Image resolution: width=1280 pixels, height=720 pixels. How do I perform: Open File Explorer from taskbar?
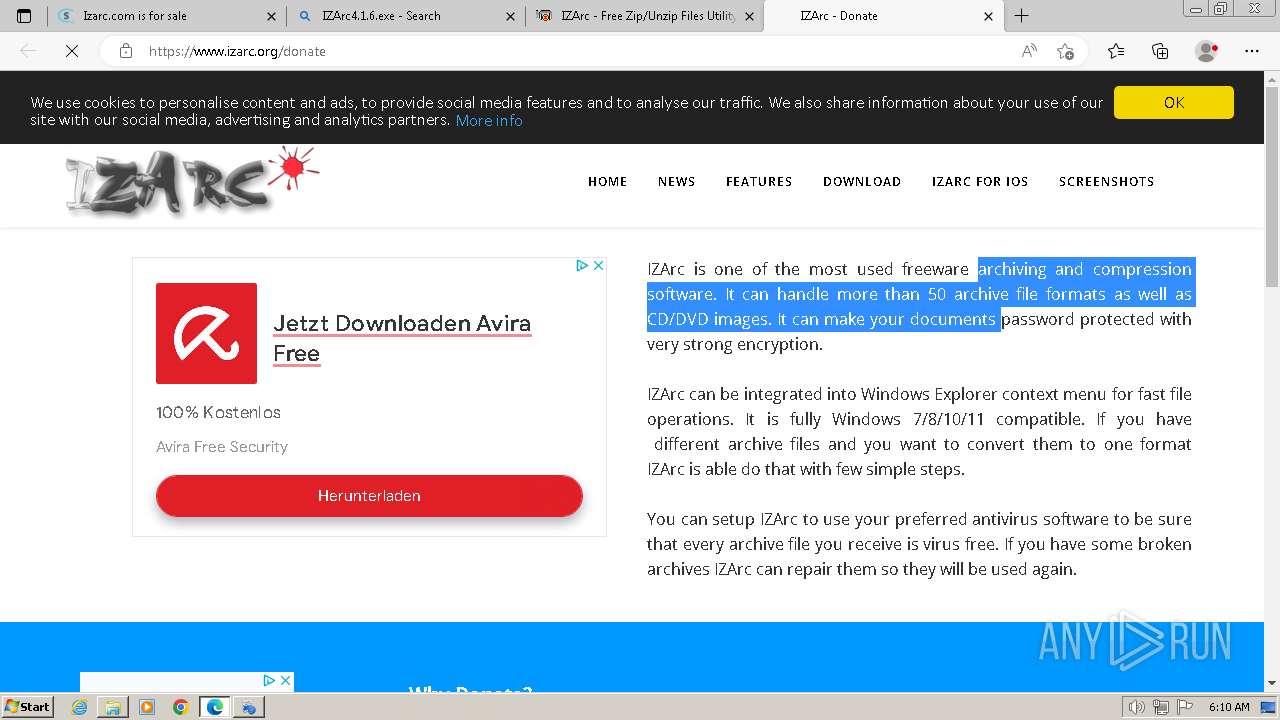pos(113,707)
